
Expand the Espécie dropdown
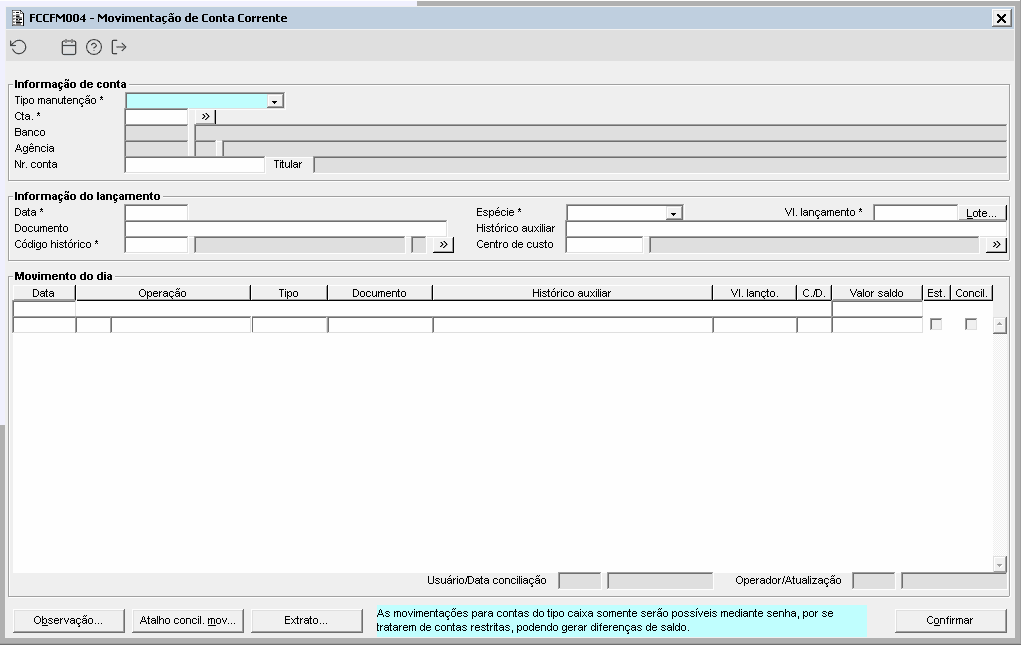(x=674, y=213)
